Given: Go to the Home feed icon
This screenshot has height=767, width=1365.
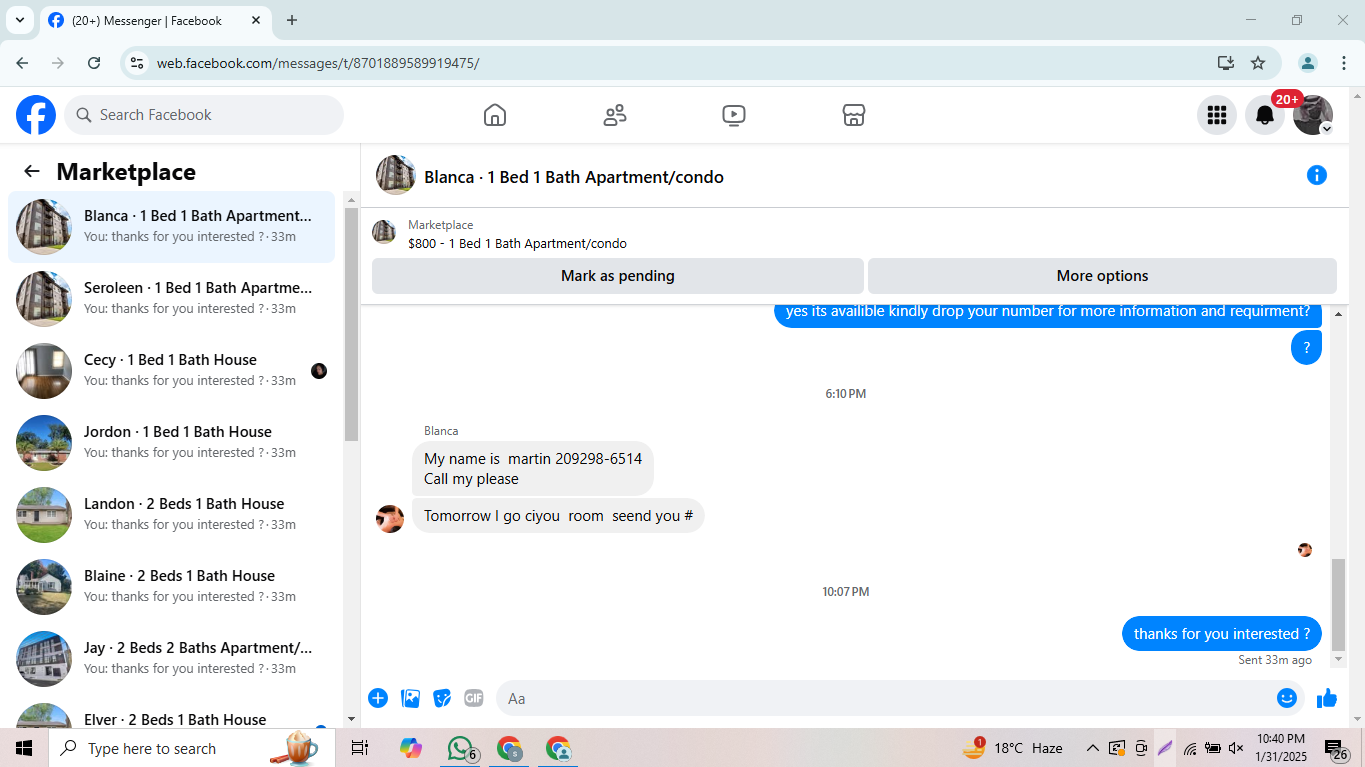Looking at the screenshot, I should pos(495,115).
